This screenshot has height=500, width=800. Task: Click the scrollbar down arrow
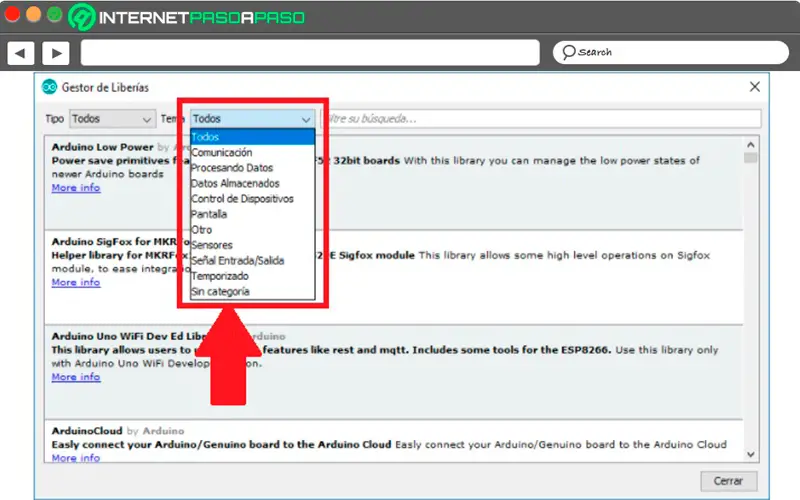point(751,454)
